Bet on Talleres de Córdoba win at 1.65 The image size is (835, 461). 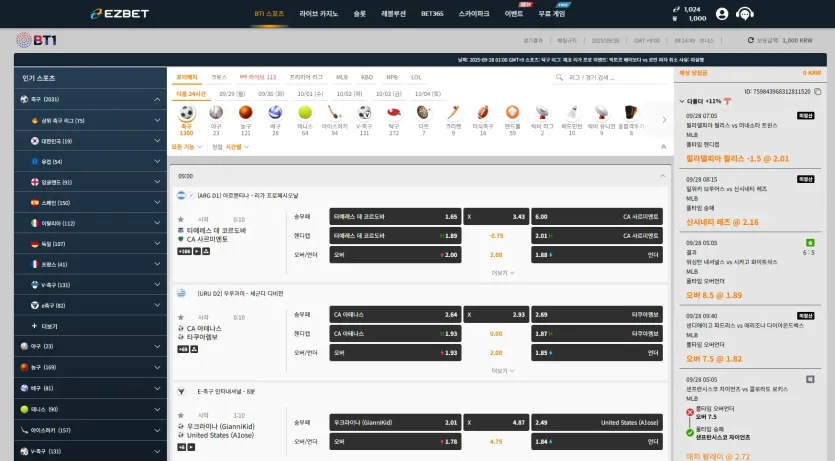pyautogui.click(x=395, y=217)
